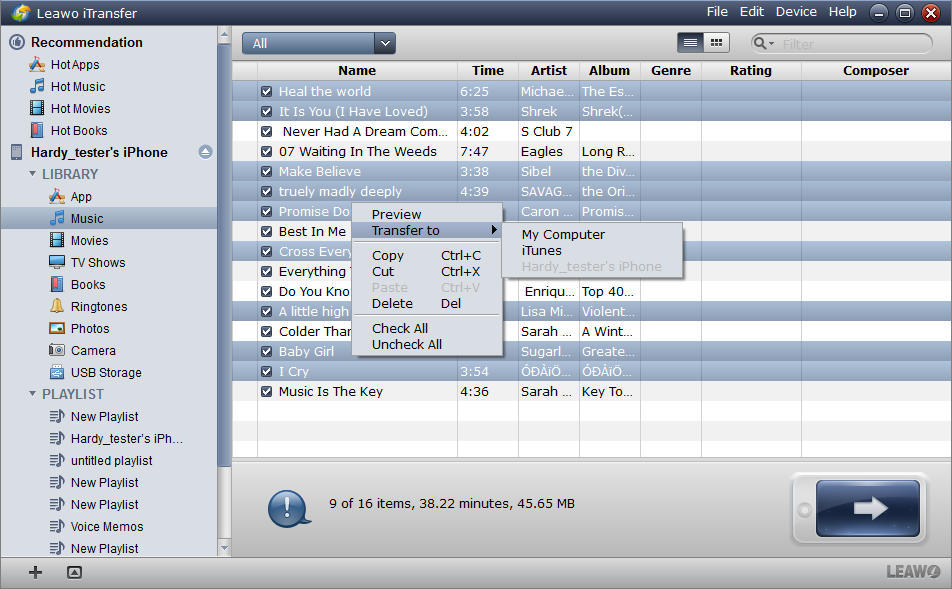Click the filter magnifier icon
The image size is (952, 589).
coord(759,43)
